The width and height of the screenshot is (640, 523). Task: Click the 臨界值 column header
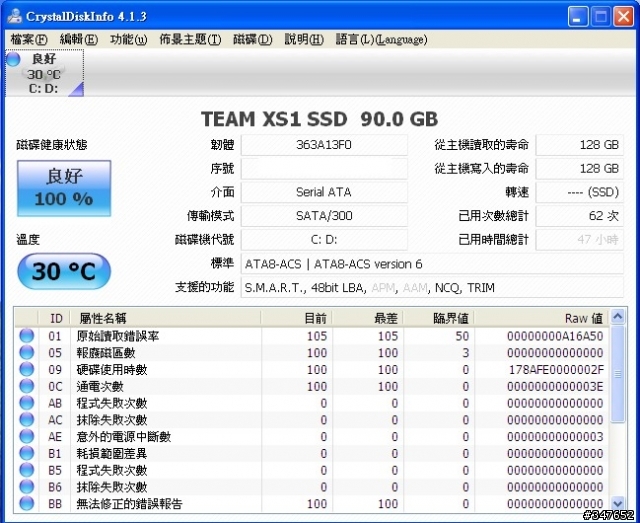[438, 318]
